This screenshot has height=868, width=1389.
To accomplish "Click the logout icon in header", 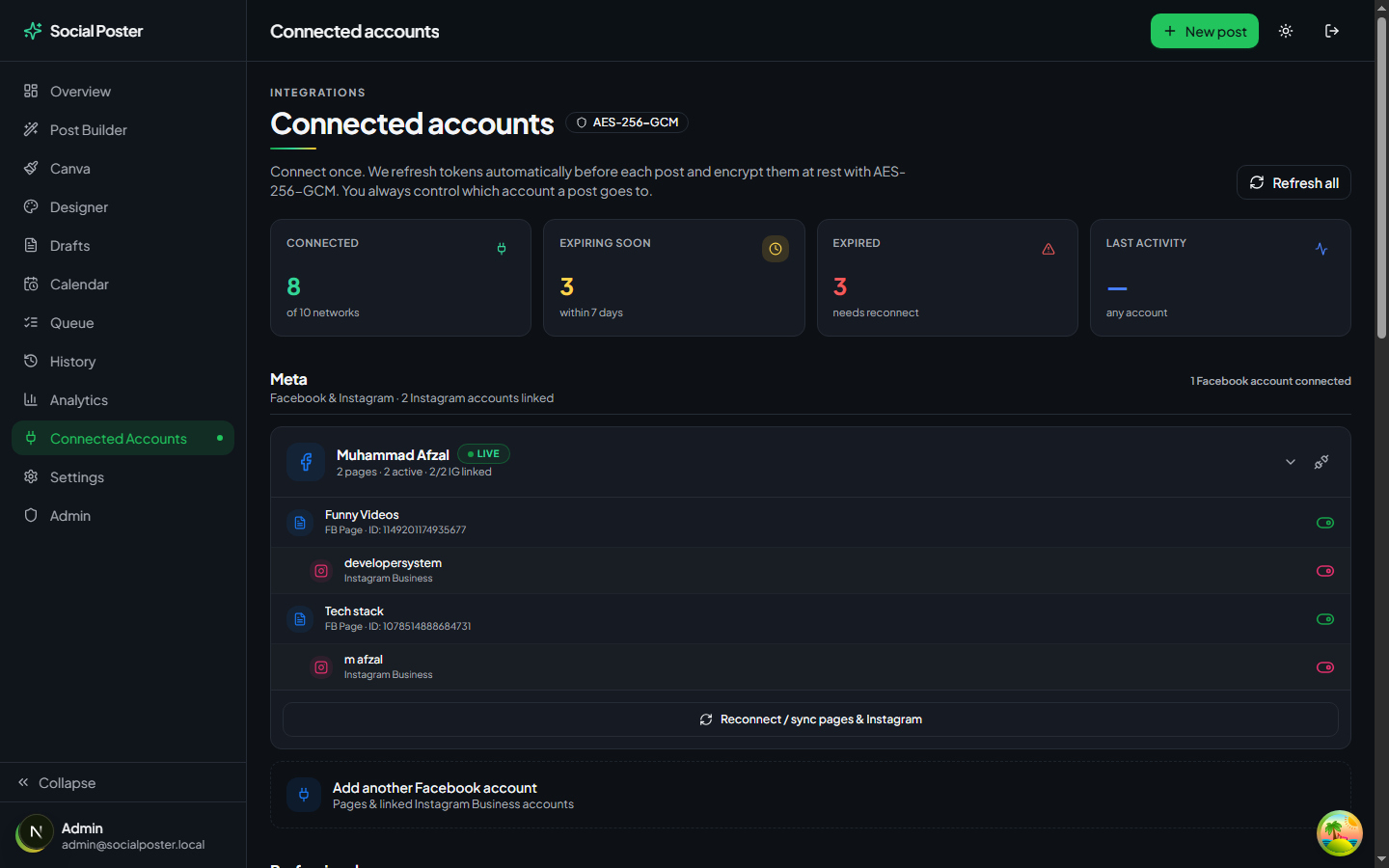I will (1332, 31).
